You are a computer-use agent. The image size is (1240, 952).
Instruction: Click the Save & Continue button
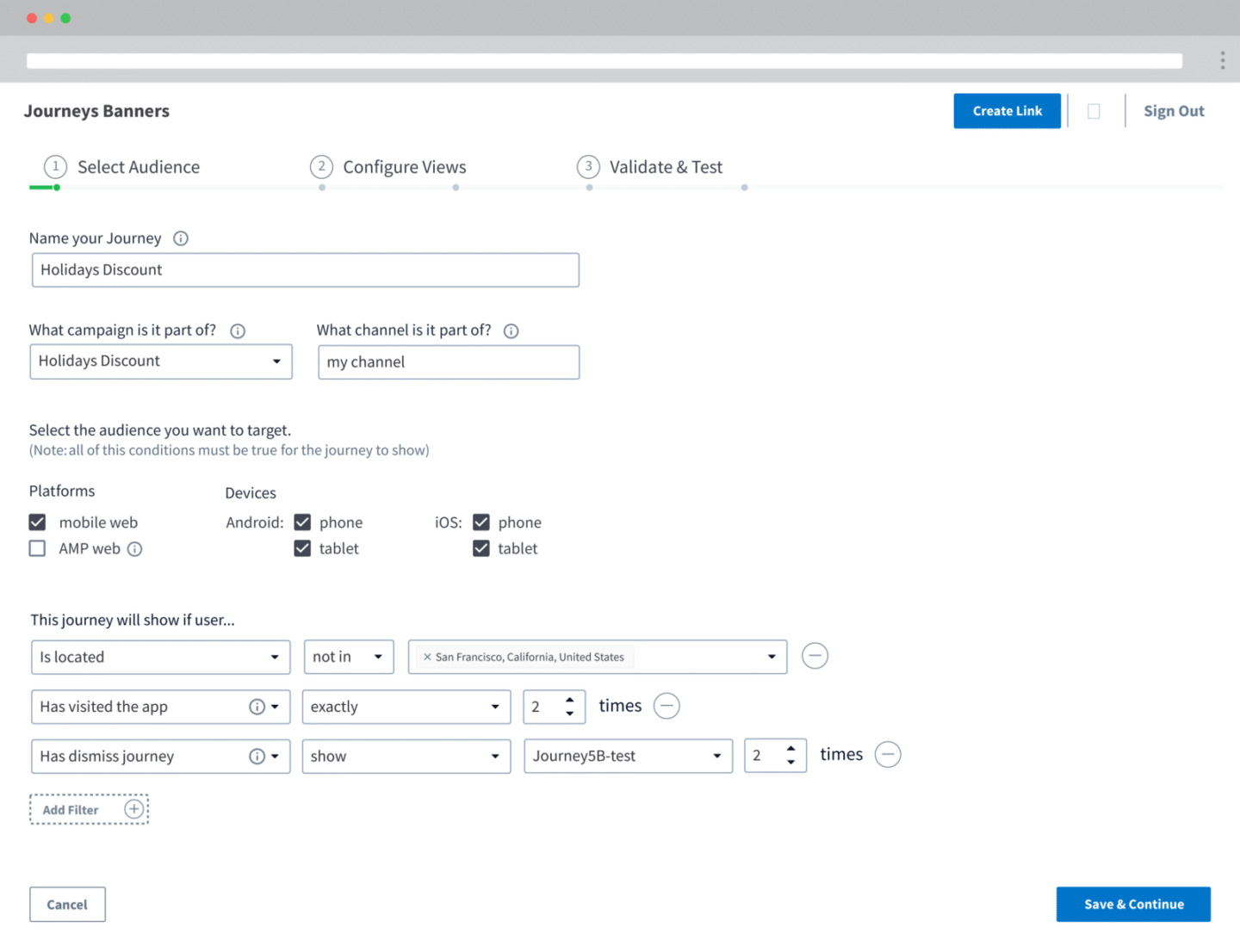(1133, 904)
